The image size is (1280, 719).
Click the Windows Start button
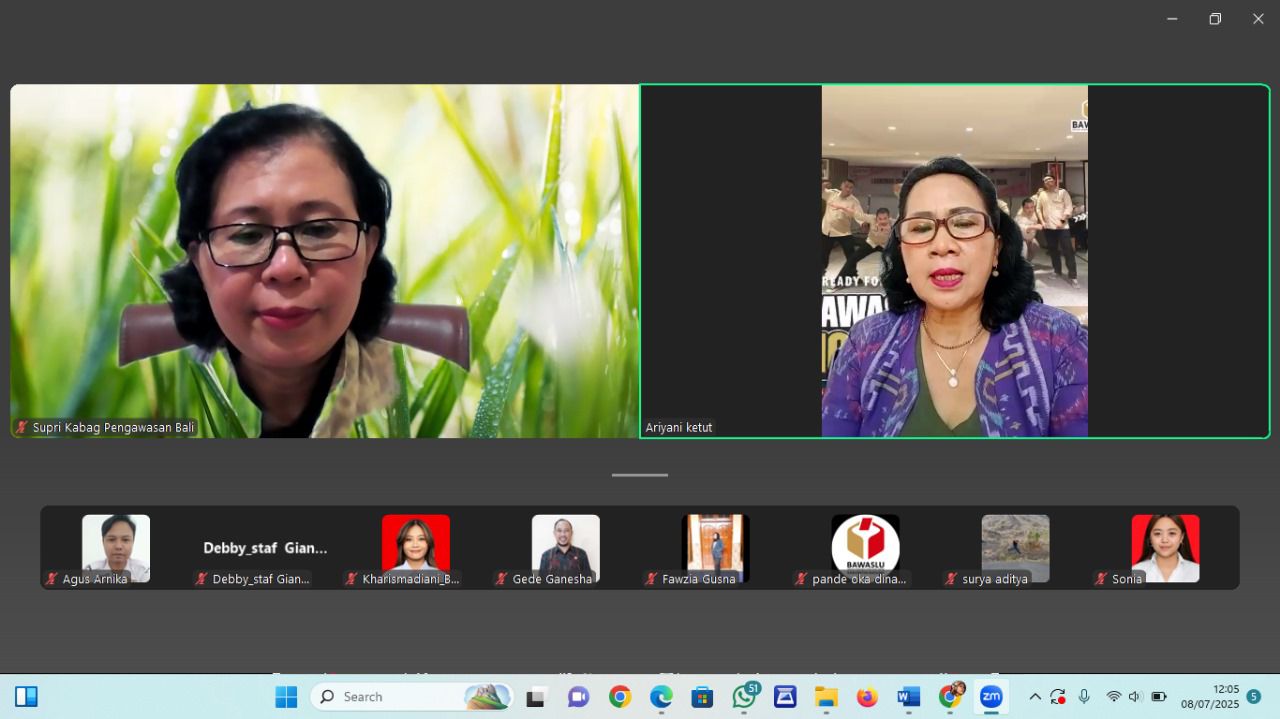286,697
